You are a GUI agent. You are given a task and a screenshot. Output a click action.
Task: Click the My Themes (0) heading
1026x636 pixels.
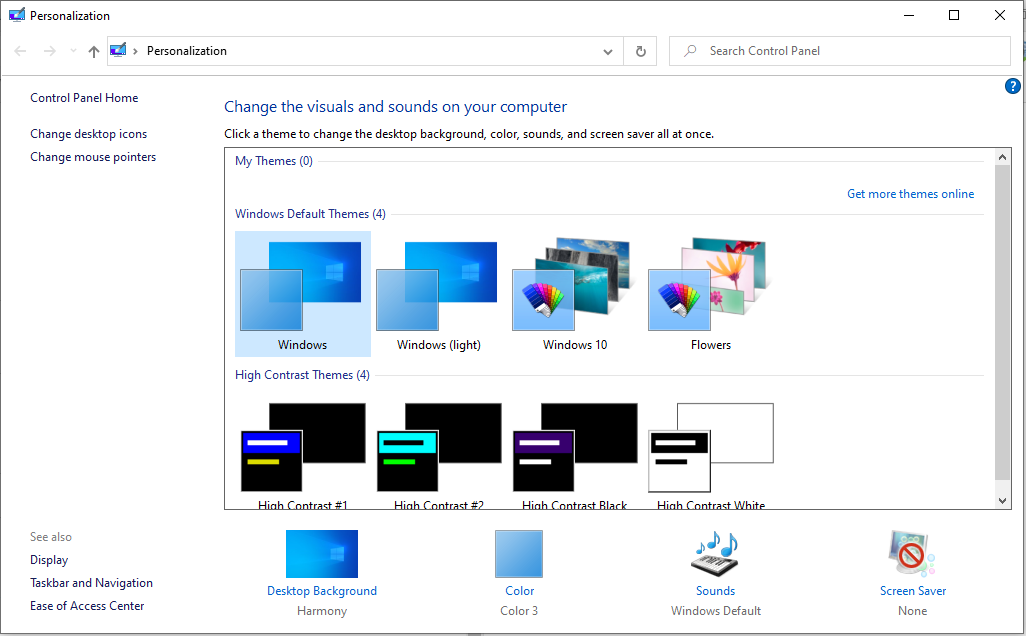tap(274, 161)
